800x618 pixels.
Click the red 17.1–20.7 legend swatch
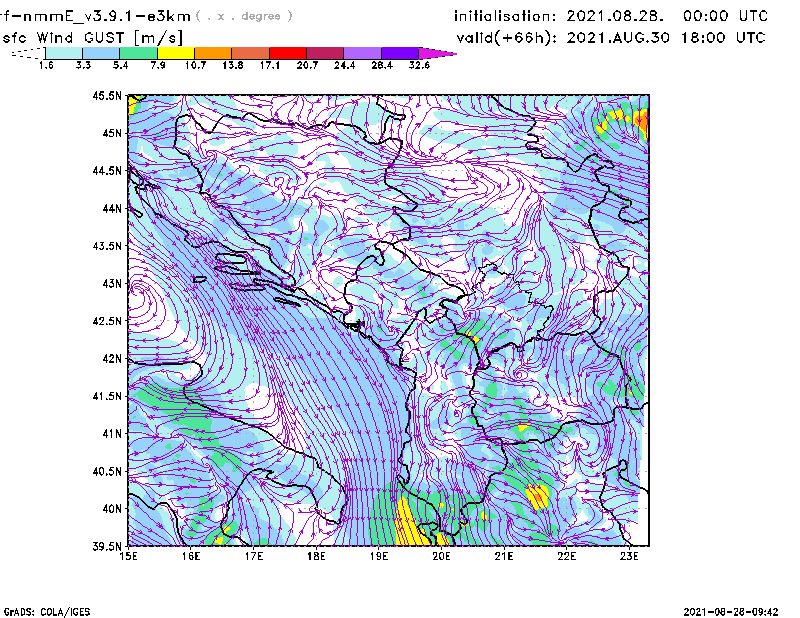tap(288, 53)
